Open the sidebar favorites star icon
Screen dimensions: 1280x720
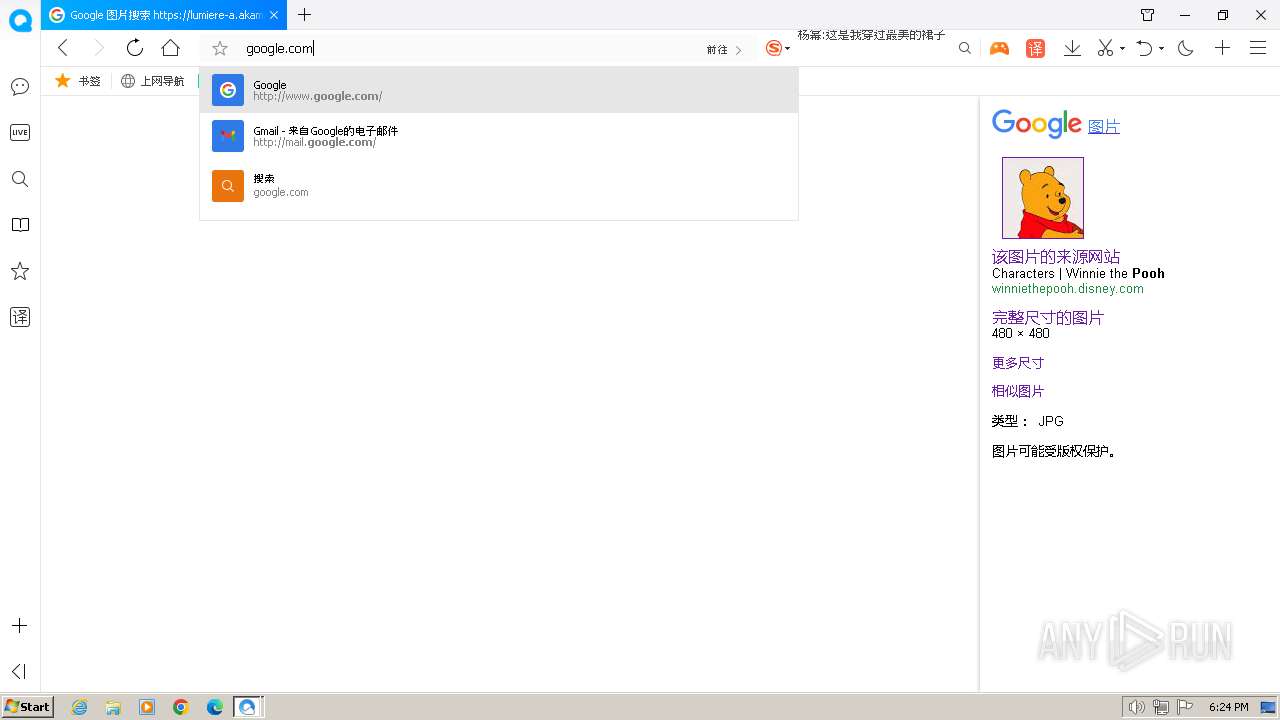pos(20,271)
